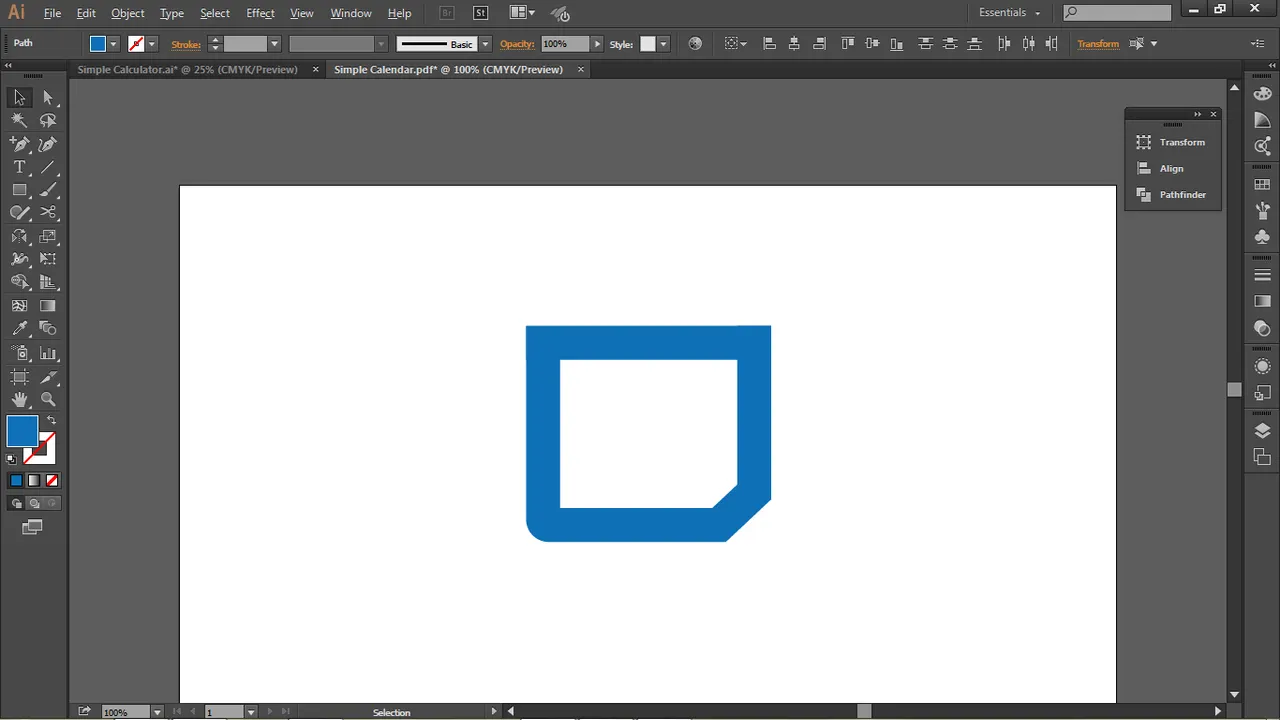The height and width of the screenshot is (720, 1280).
Task: Toggle Change Screen Mode button
Action: [x=32, y=527]
